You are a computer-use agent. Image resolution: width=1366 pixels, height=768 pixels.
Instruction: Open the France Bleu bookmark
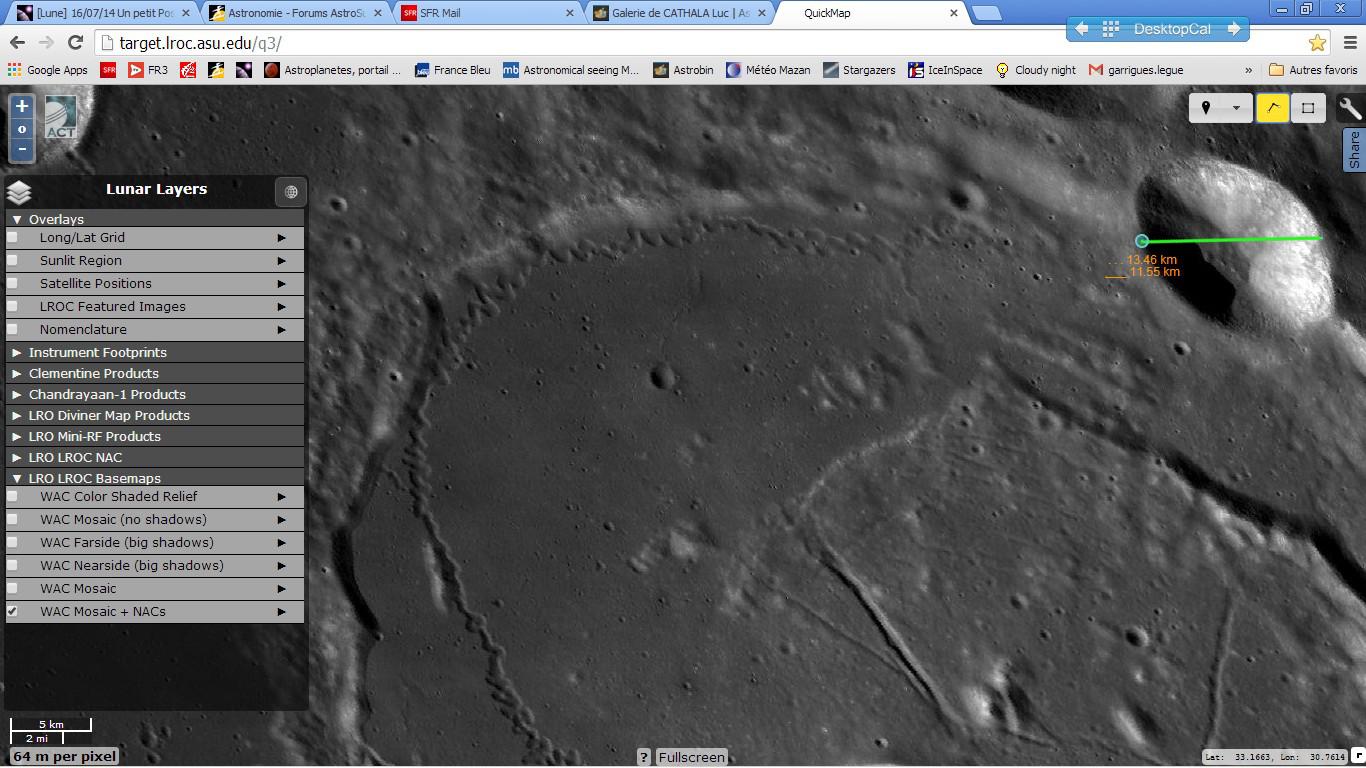(x=452, y=70)
